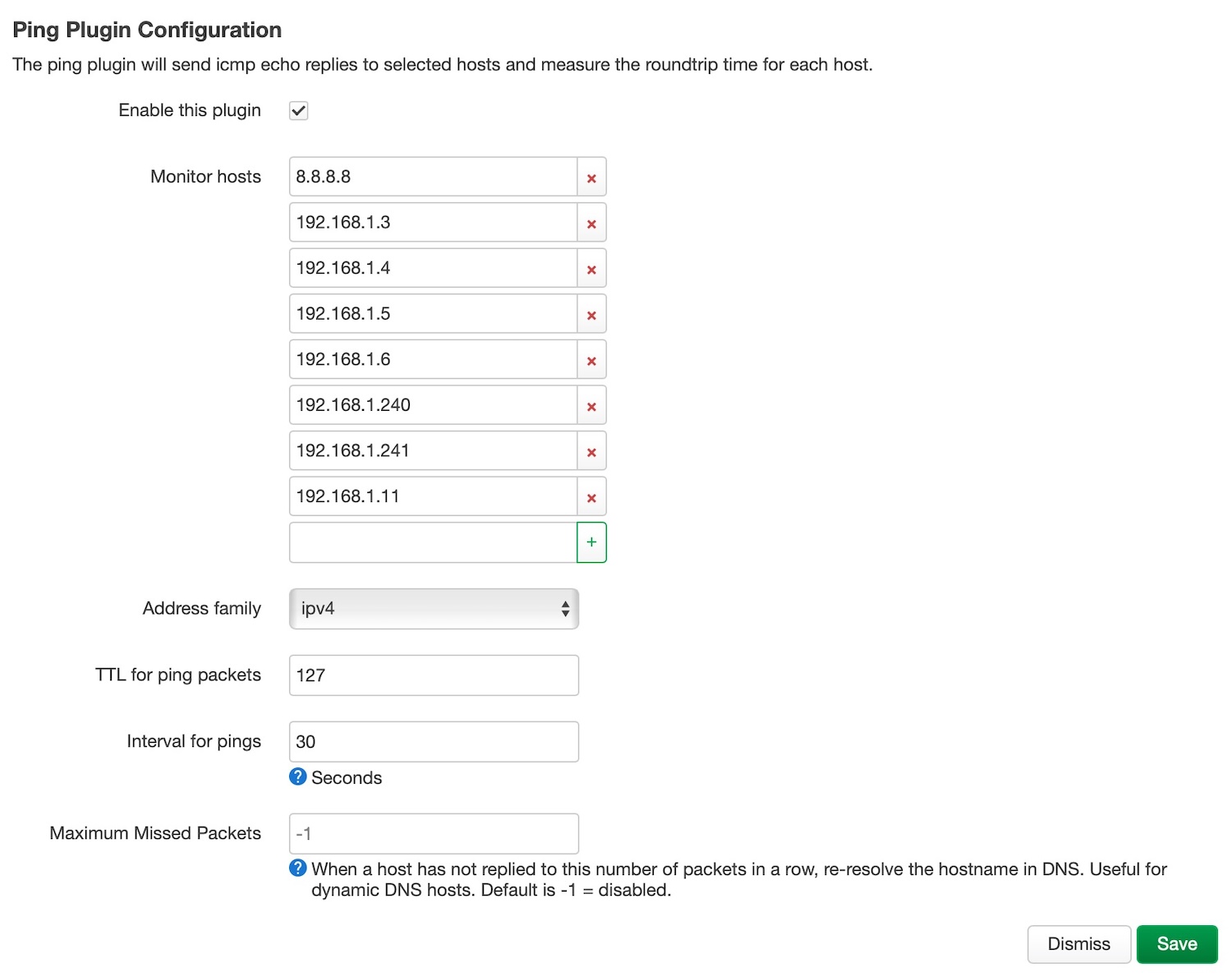Edit the 192.168.1.11 host field
The width and height of the screenshot is (1232, 977).
click(434, 496)
